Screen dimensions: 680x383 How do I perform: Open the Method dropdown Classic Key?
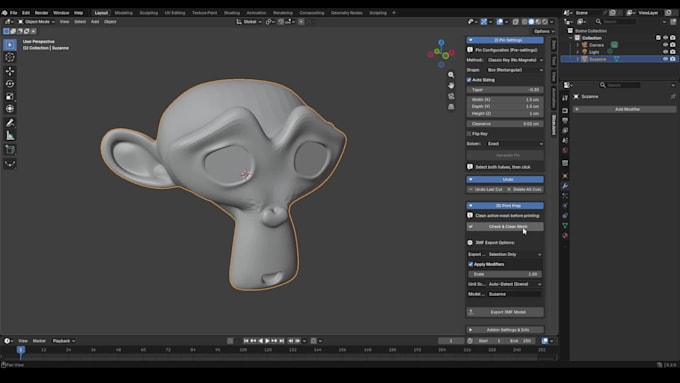click(515, 60)
